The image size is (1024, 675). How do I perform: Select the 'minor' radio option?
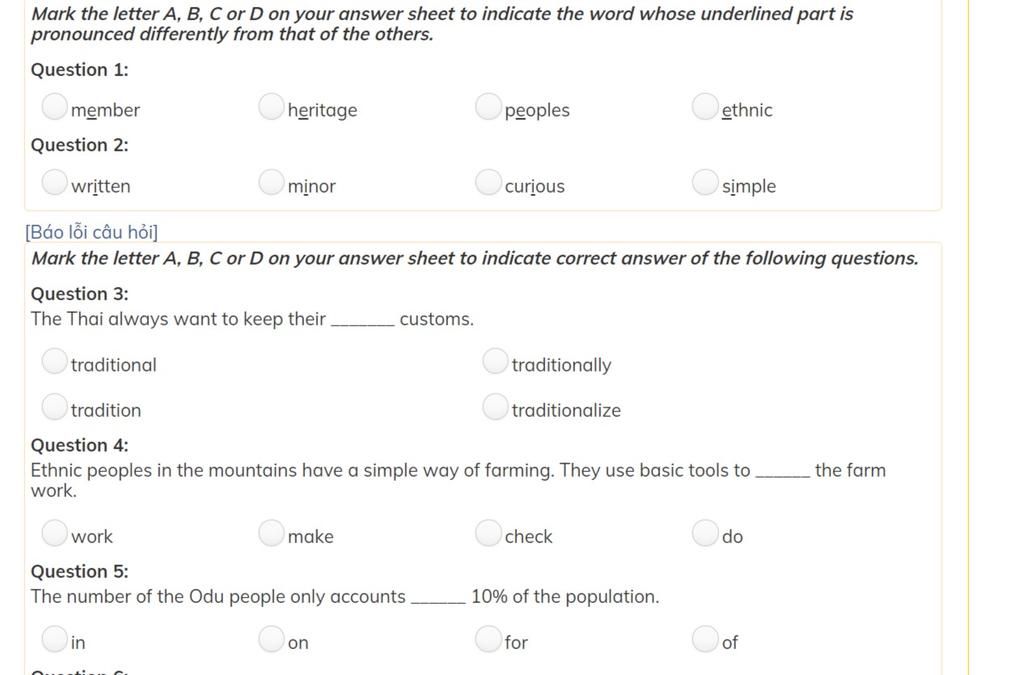point(271,182)
